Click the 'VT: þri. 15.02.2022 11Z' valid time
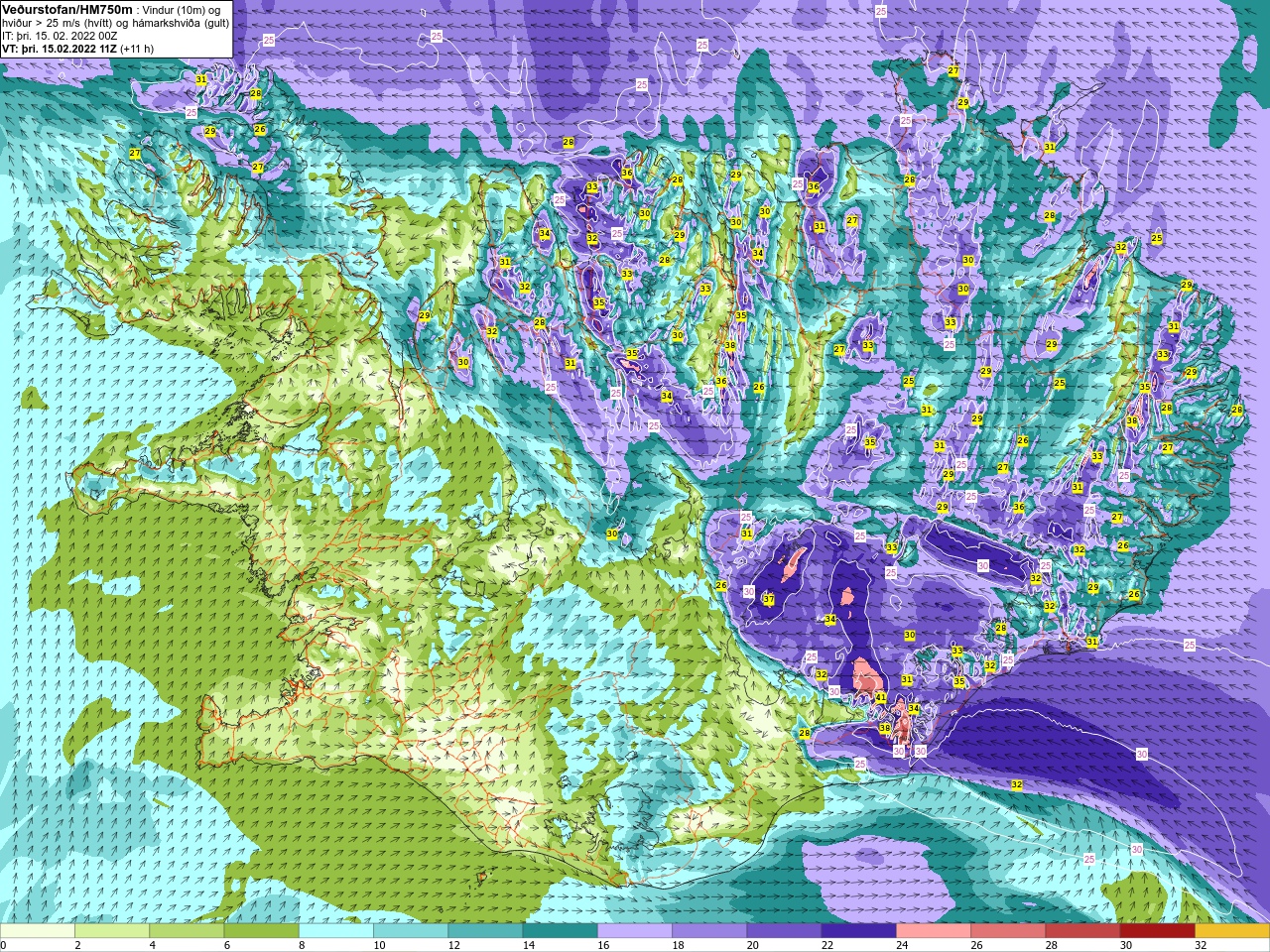Viewport: 1270px width, 952px height. (x=58, y=49)
